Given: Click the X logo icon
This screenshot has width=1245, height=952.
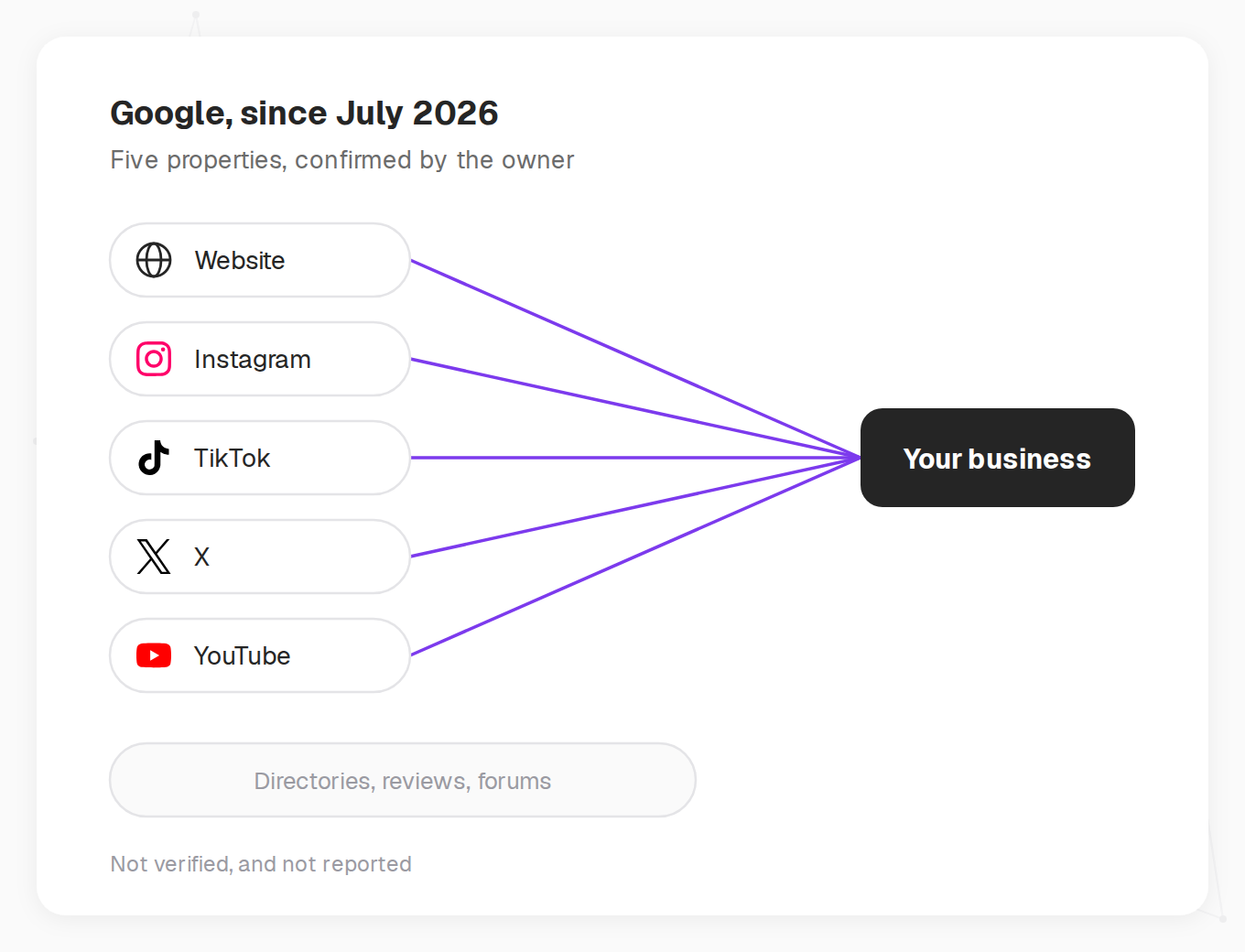Looking at the screenshot, I should tap(154, 557).
